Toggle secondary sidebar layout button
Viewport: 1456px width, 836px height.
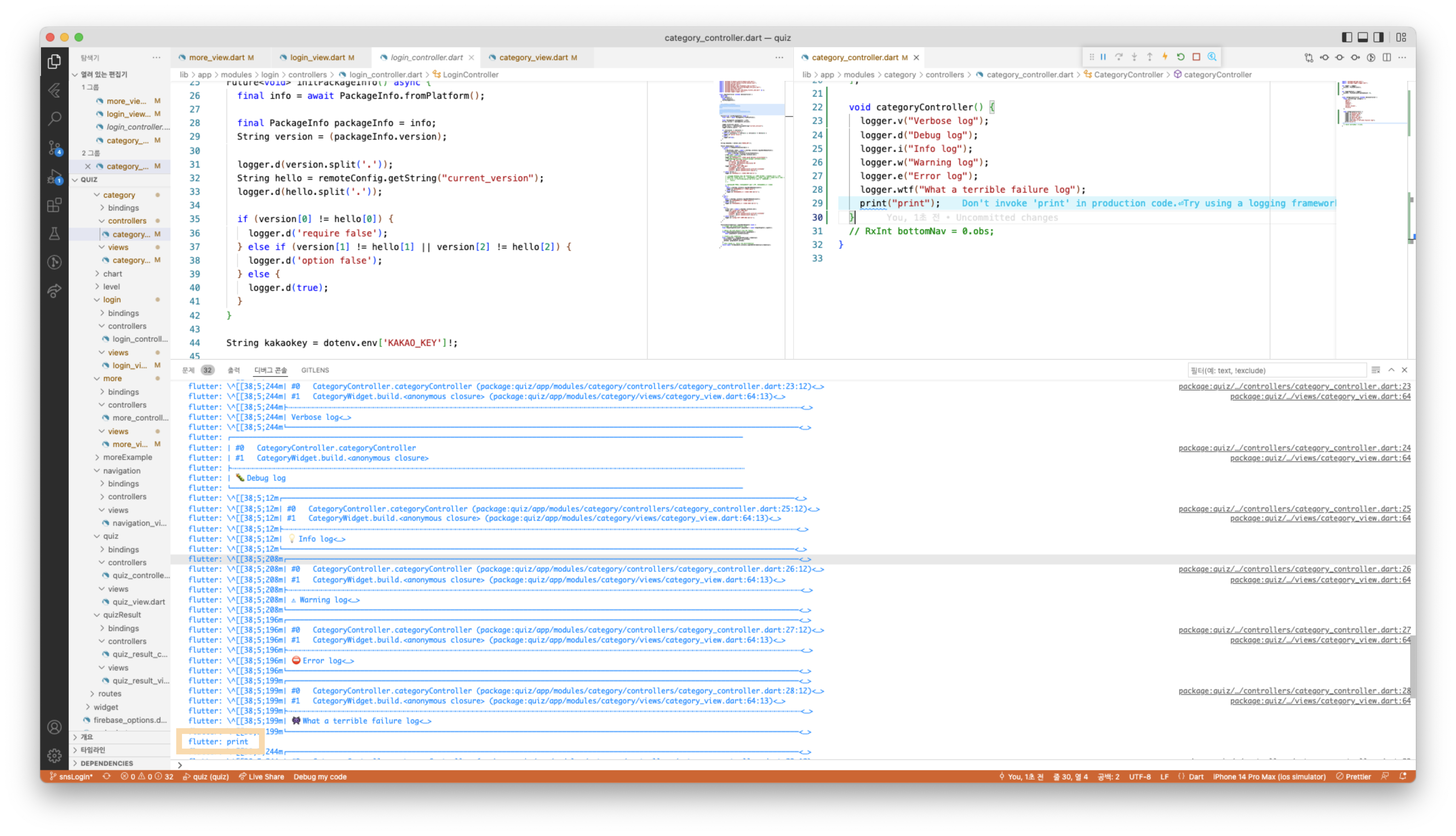tap(1378, 37)
